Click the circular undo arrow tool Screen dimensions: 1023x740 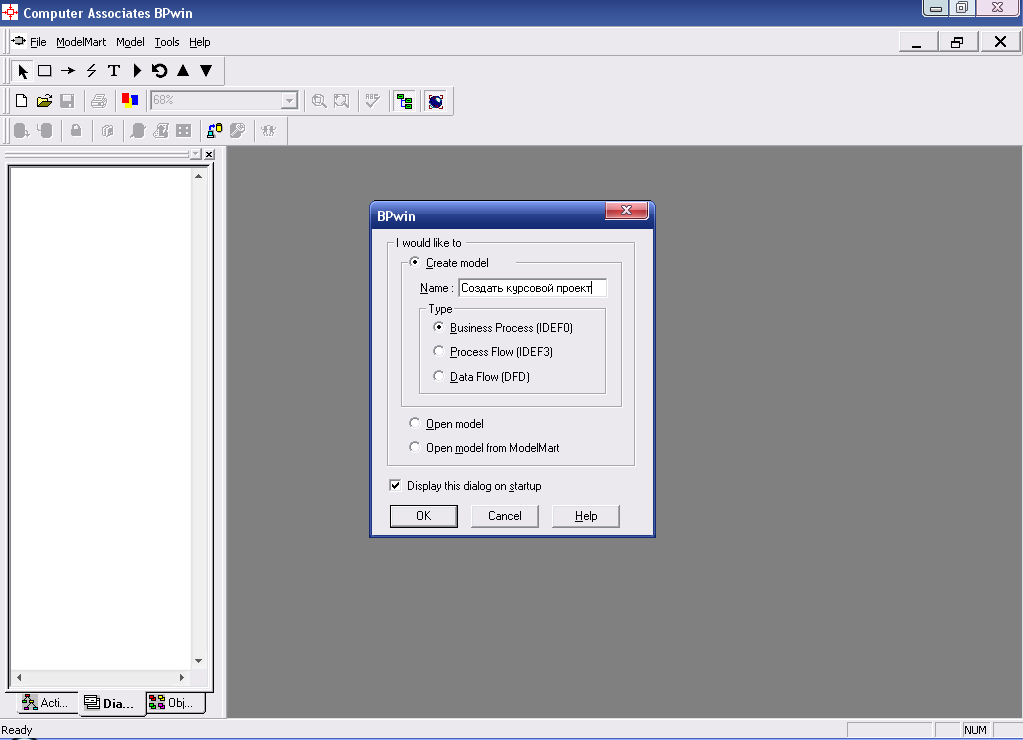pos(160,70)
